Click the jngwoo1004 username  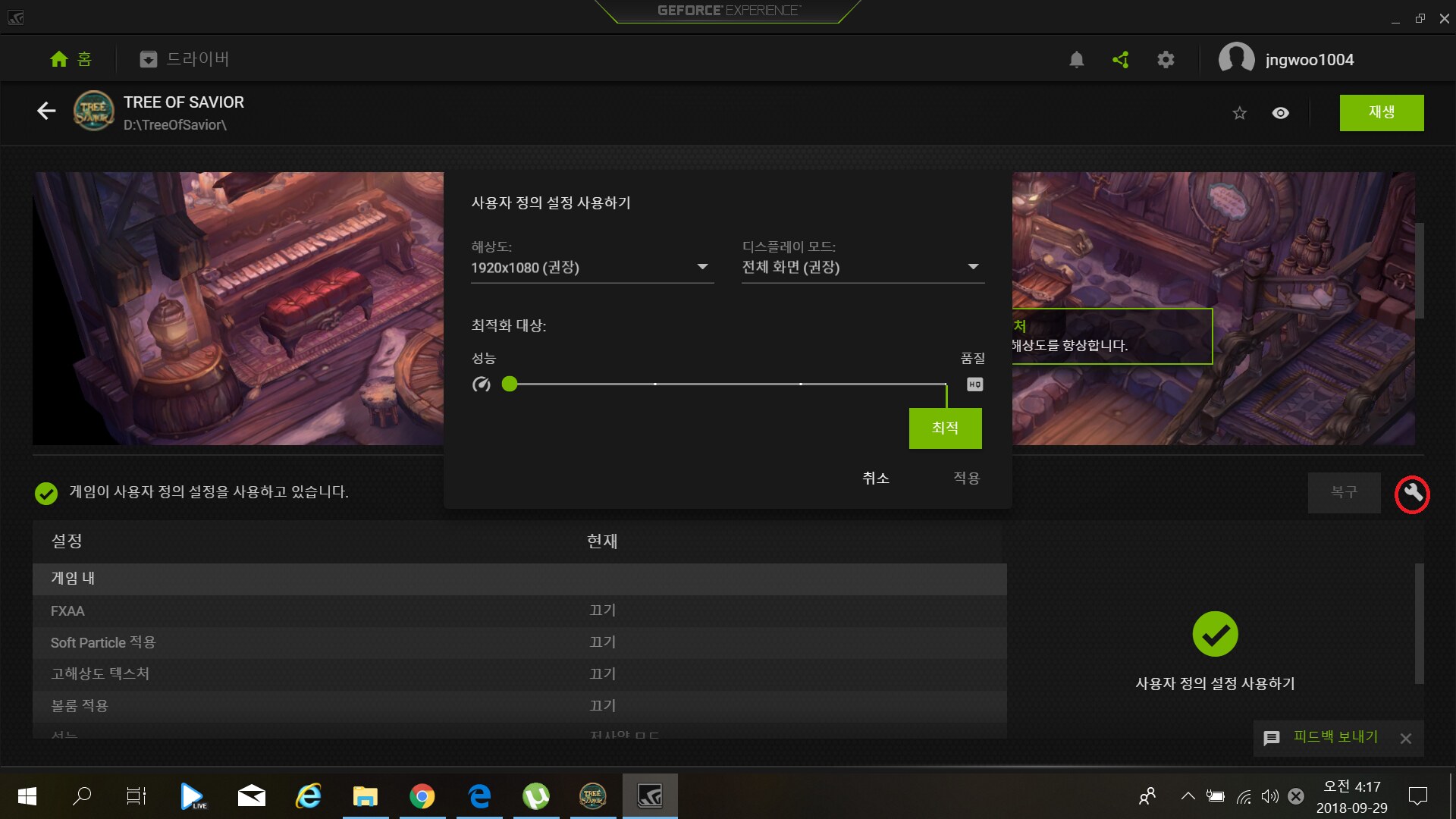1310,60
